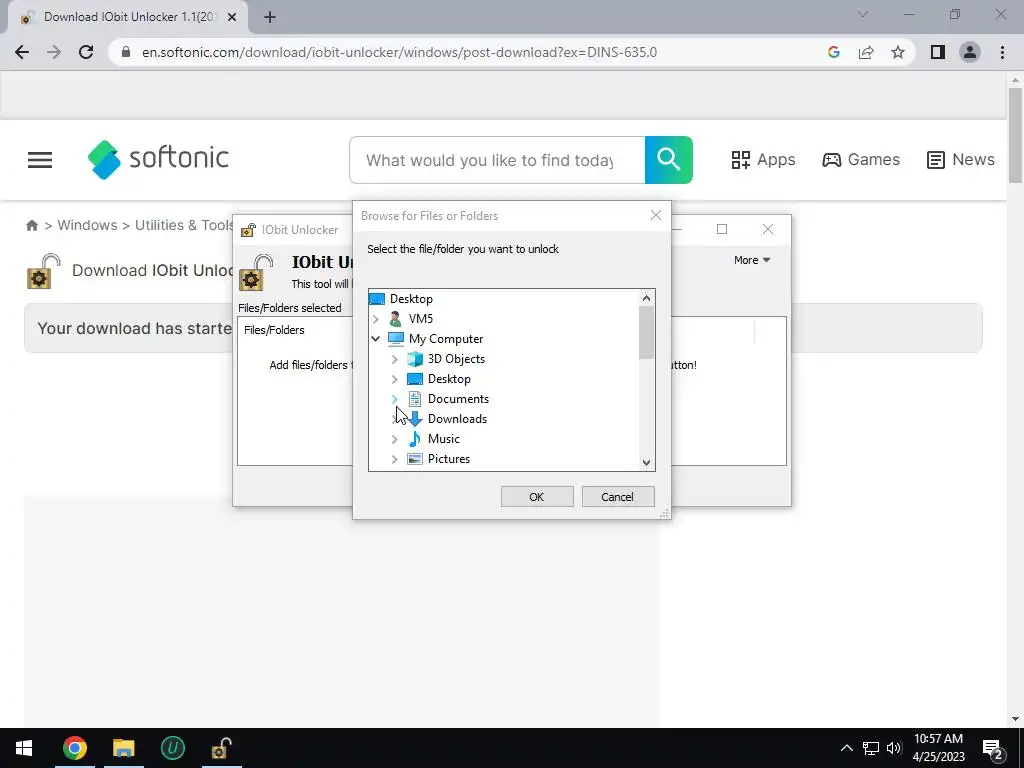Select the Download IObit Unlocker tab

point(127,18)
